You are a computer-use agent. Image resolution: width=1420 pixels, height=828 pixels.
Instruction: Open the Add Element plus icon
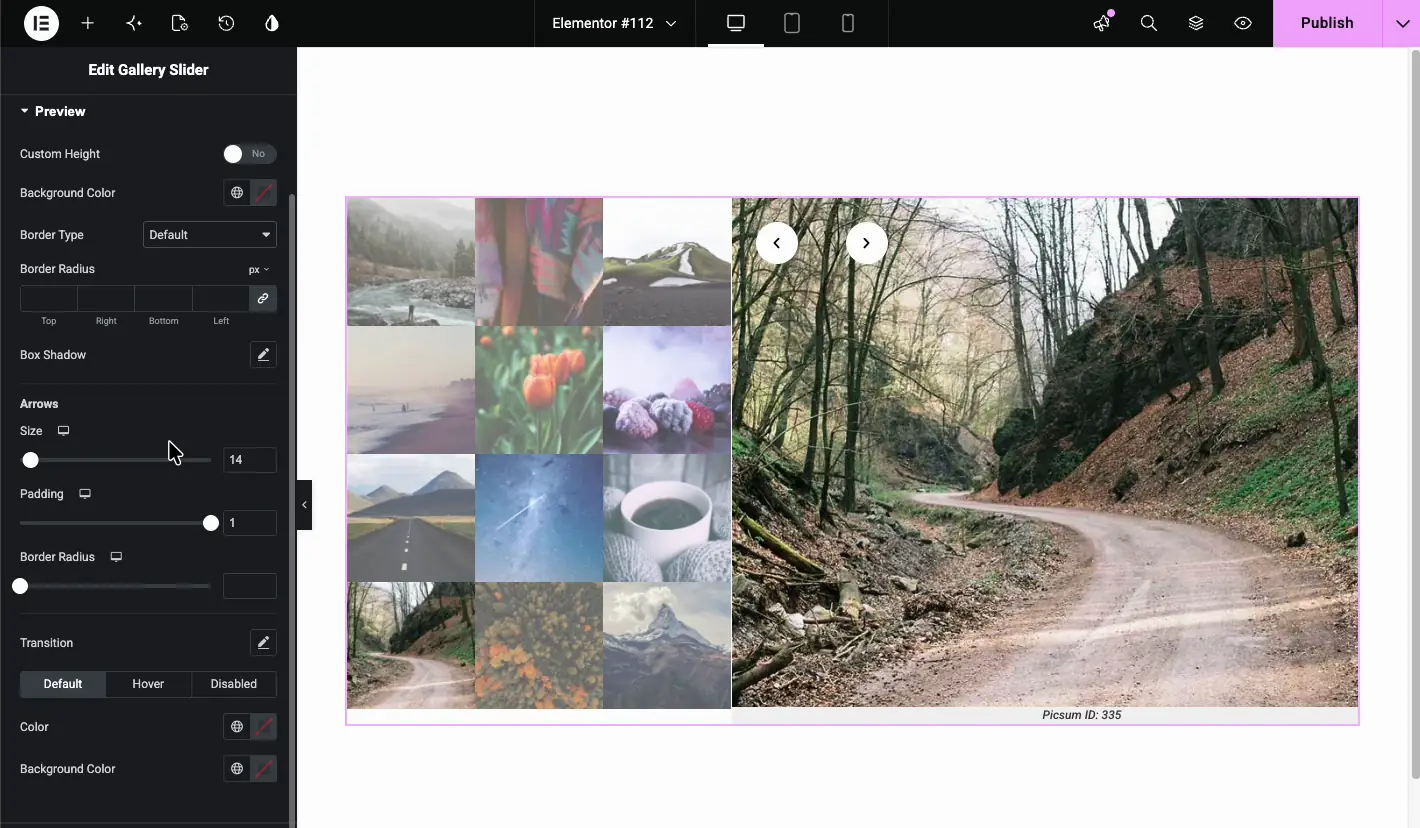point(88,23)
